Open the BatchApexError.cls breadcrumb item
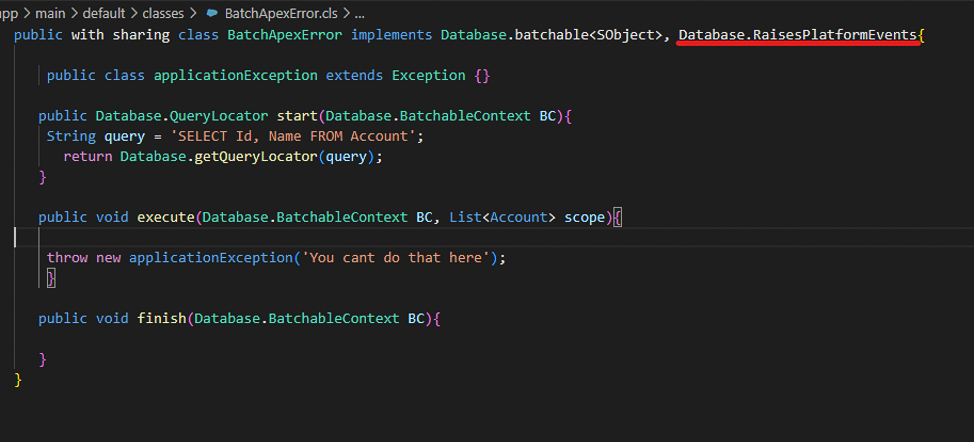The image size is (974, 442). click(281, 15)
